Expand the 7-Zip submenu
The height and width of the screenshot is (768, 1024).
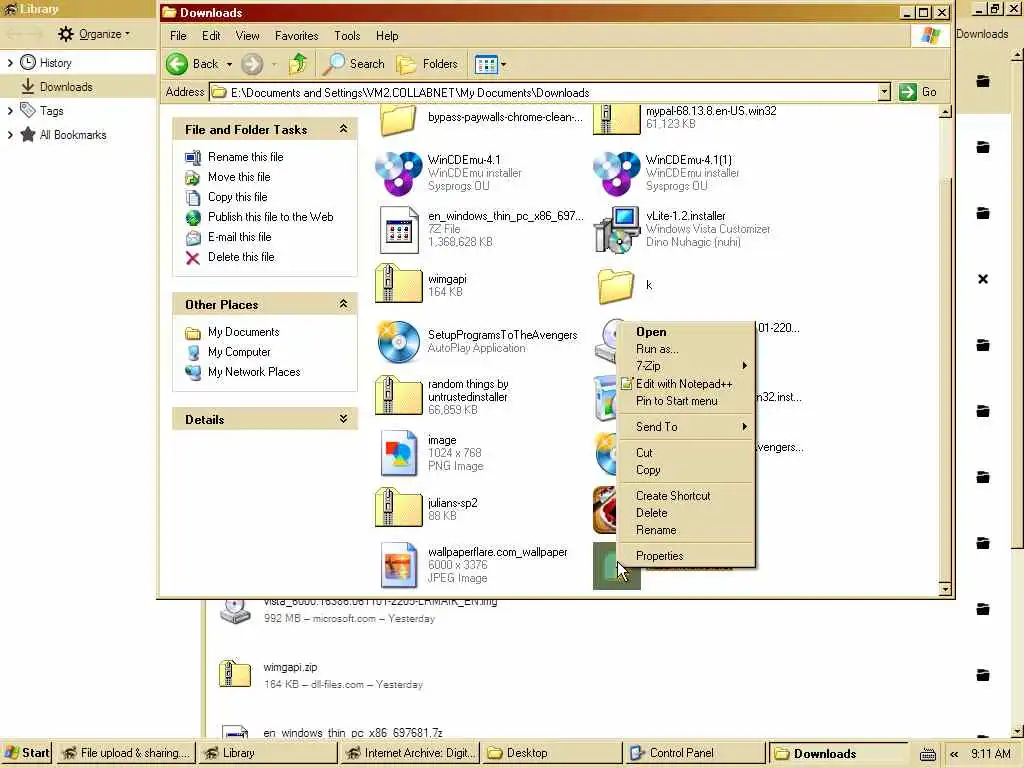686,366
